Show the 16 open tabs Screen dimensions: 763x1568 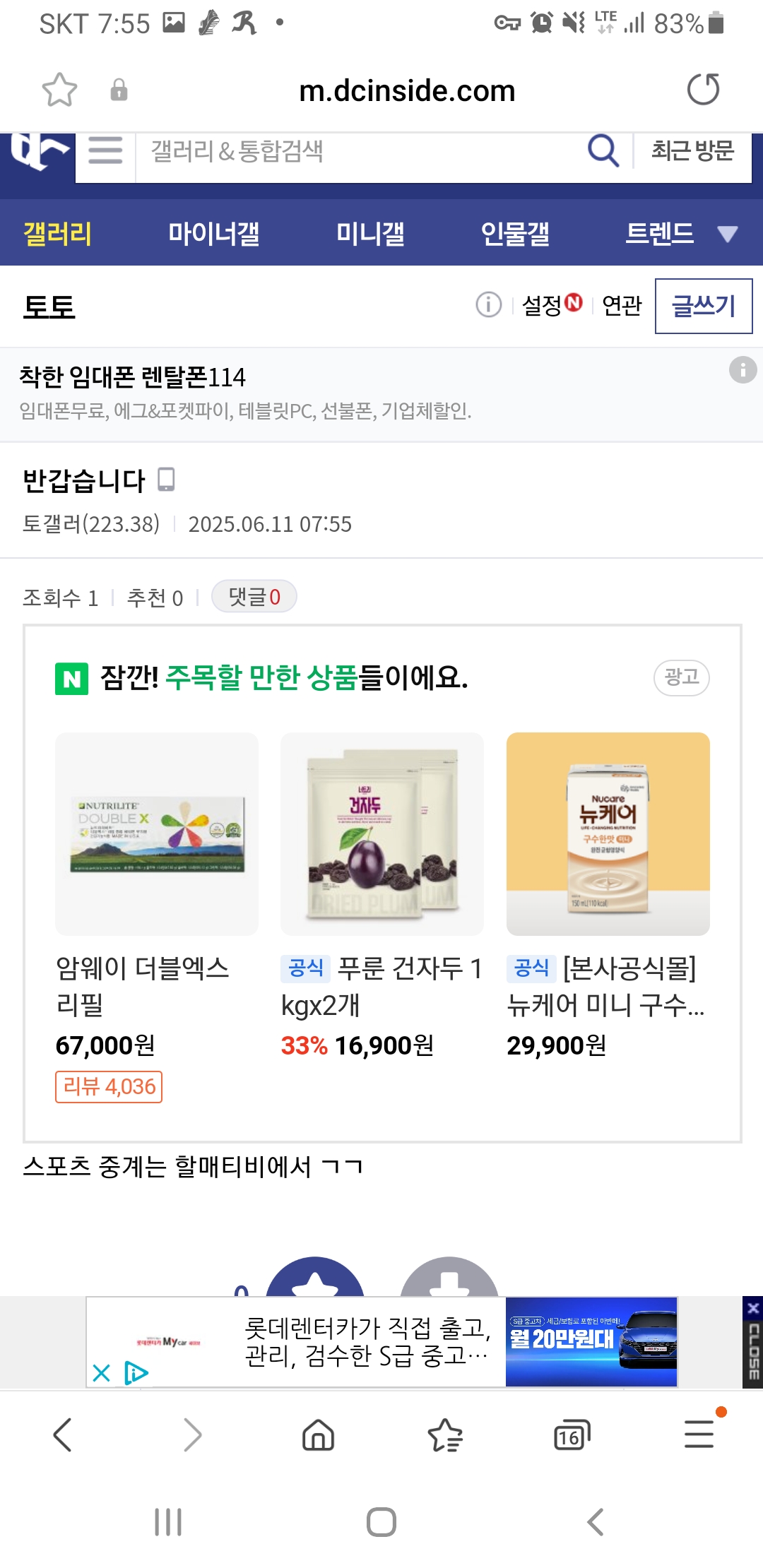(x=572, y=1435)
